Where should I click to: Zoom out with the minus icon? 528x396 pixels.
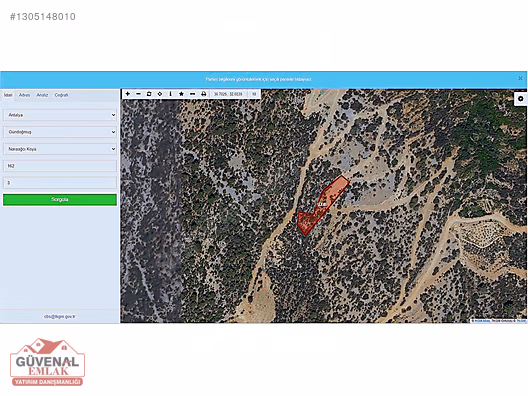(x=138, y=94)
